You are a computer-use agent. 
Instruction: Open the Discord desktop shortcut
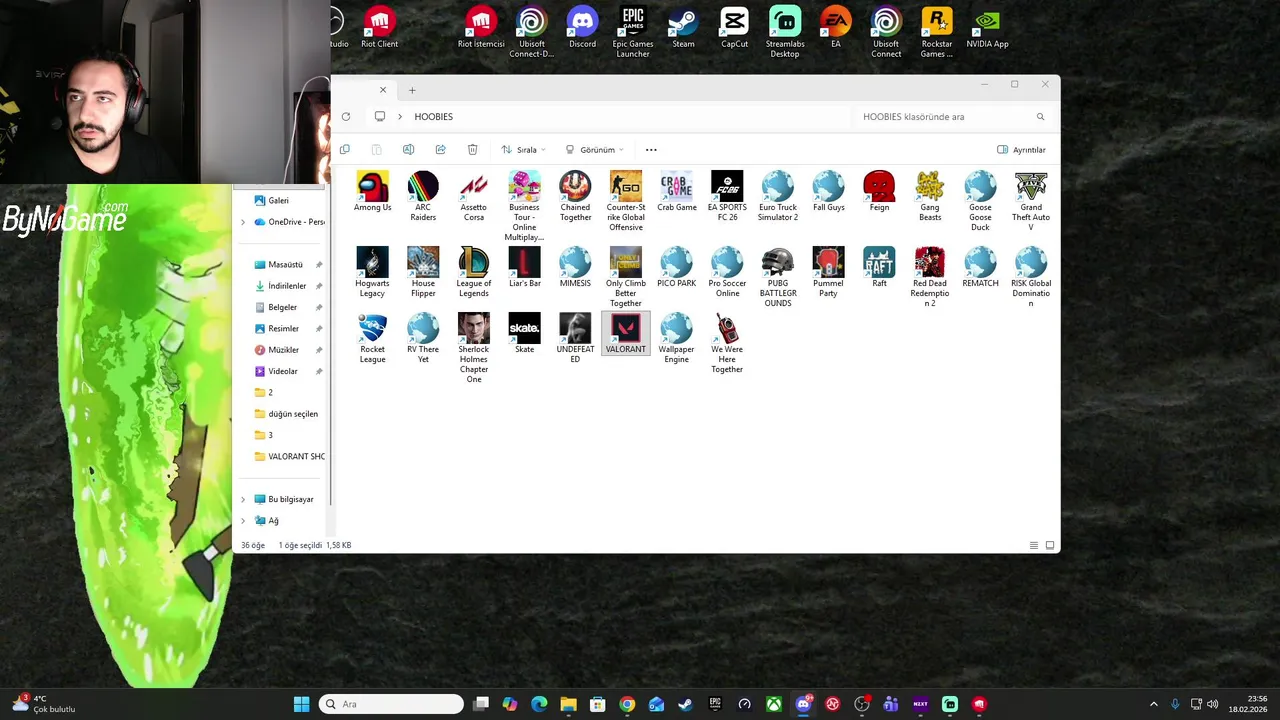pos(582,28)
